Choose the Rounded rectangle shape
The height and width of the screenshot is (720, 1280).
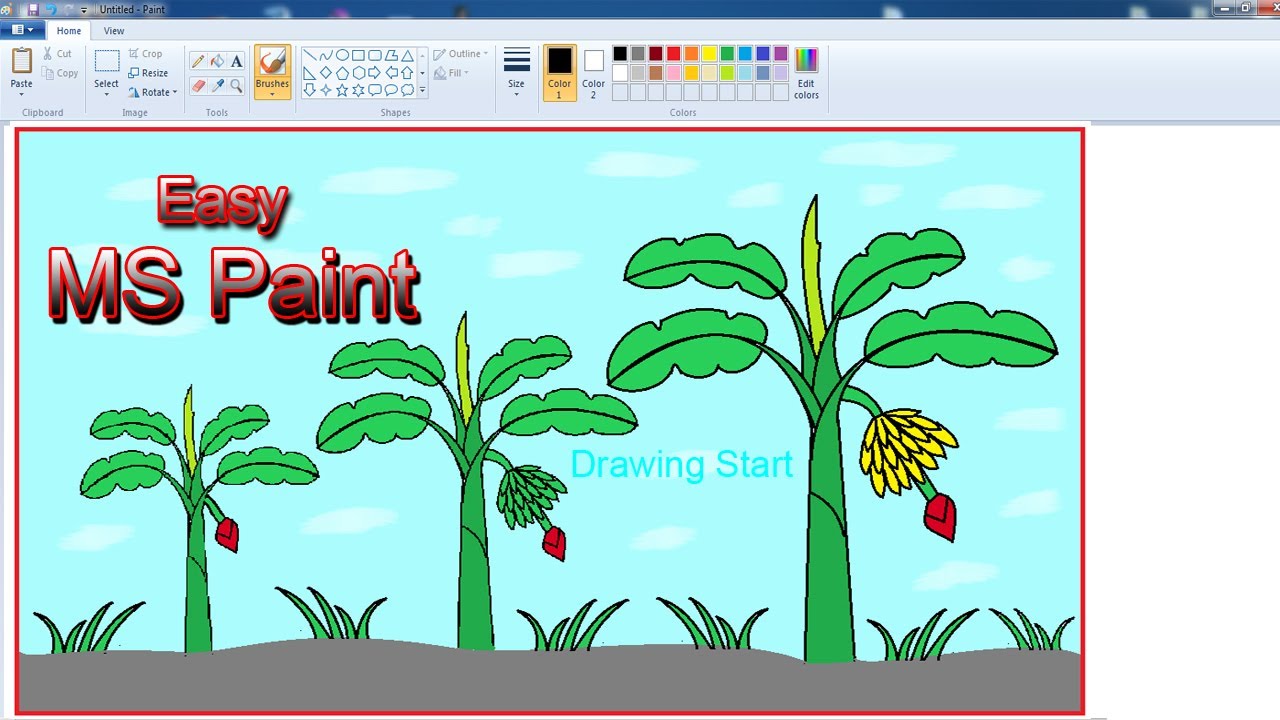coord(374,56)
